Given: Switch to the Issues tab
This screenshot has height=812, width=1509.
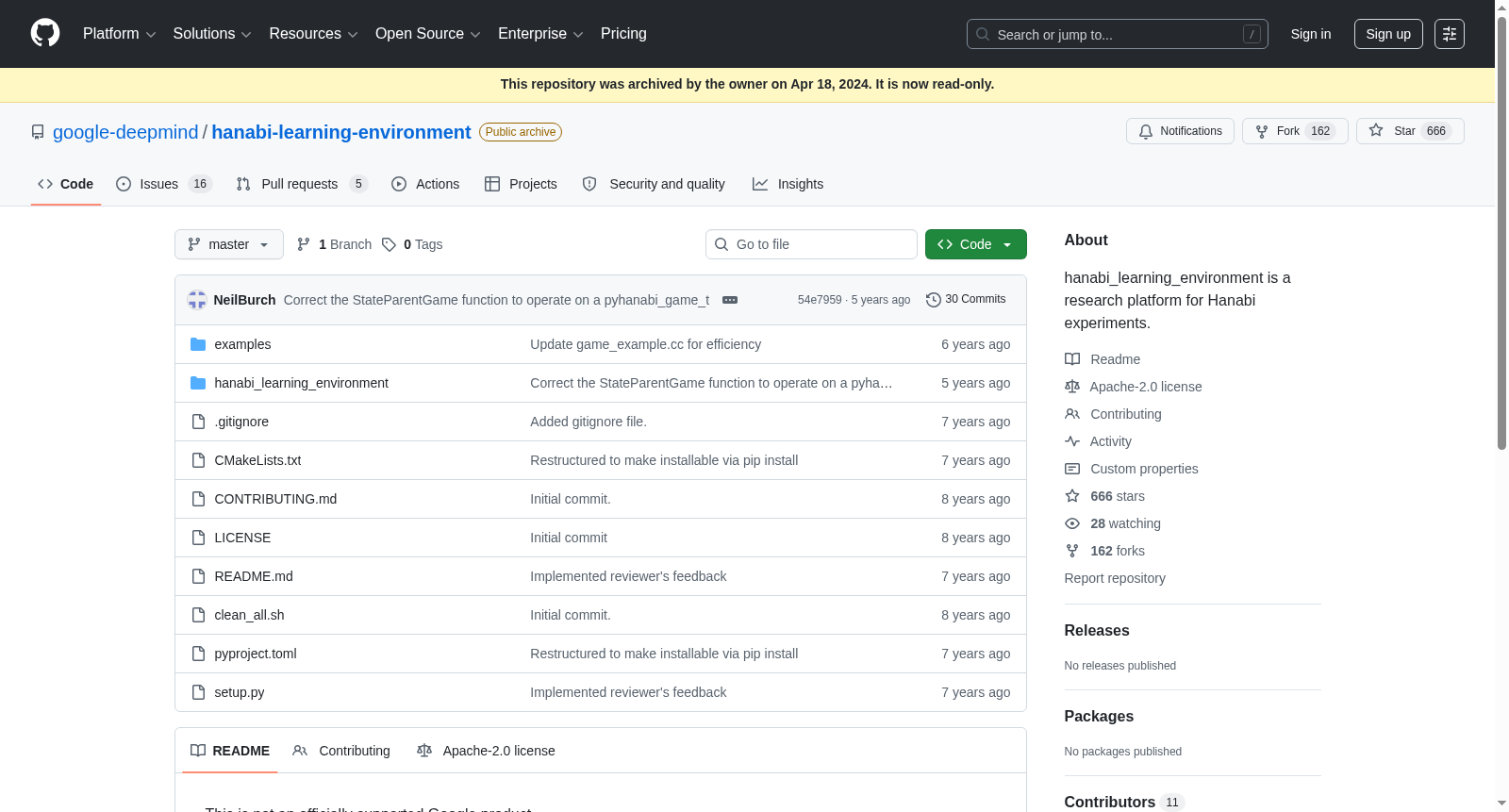Looking at the screenshot, I should pyautogui.click(x=164, y=184).
